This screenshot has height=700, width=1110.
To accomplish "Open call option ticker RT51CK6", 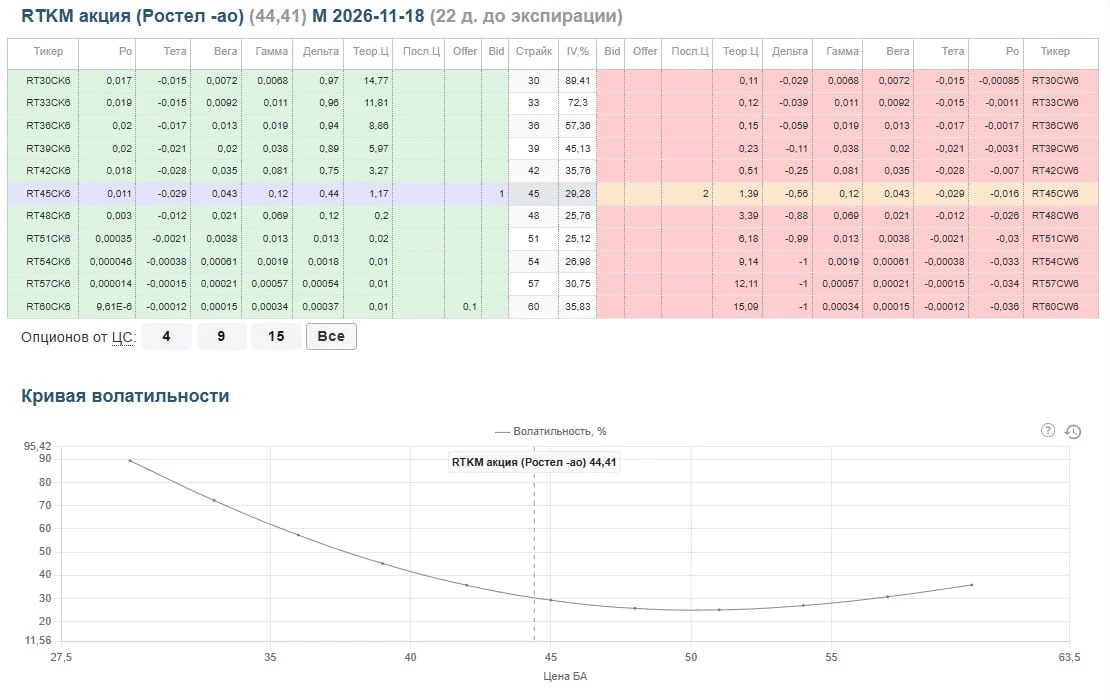I will pyautogui.click(x=48, y=239).
